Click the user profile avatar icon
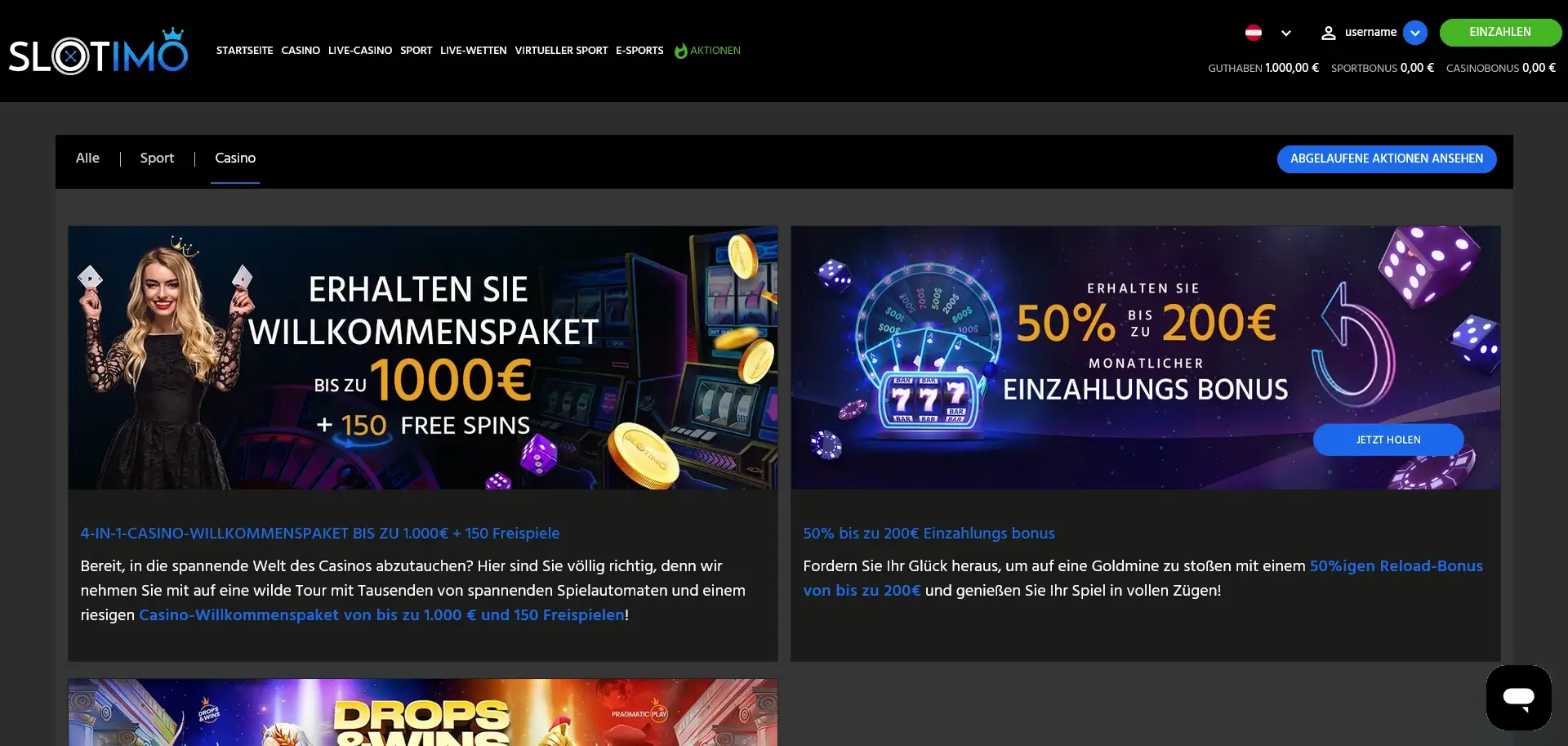 [1328, 33]
